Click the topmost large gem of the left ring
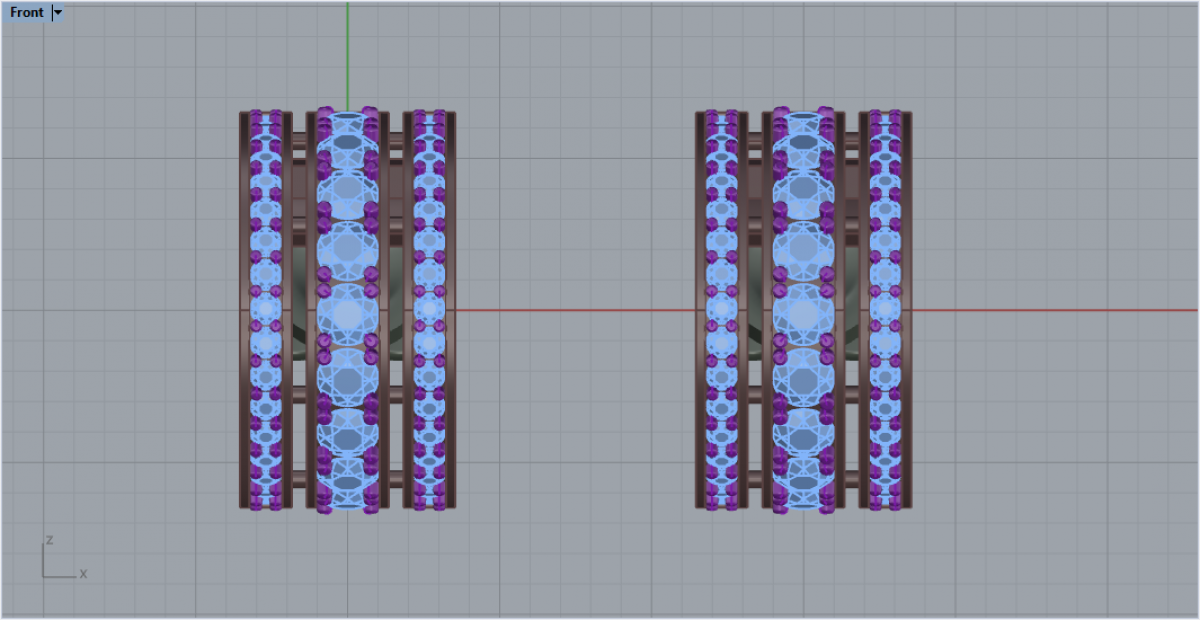The width and height of the screenshot is (1200, 620). [x=347, y=137]
